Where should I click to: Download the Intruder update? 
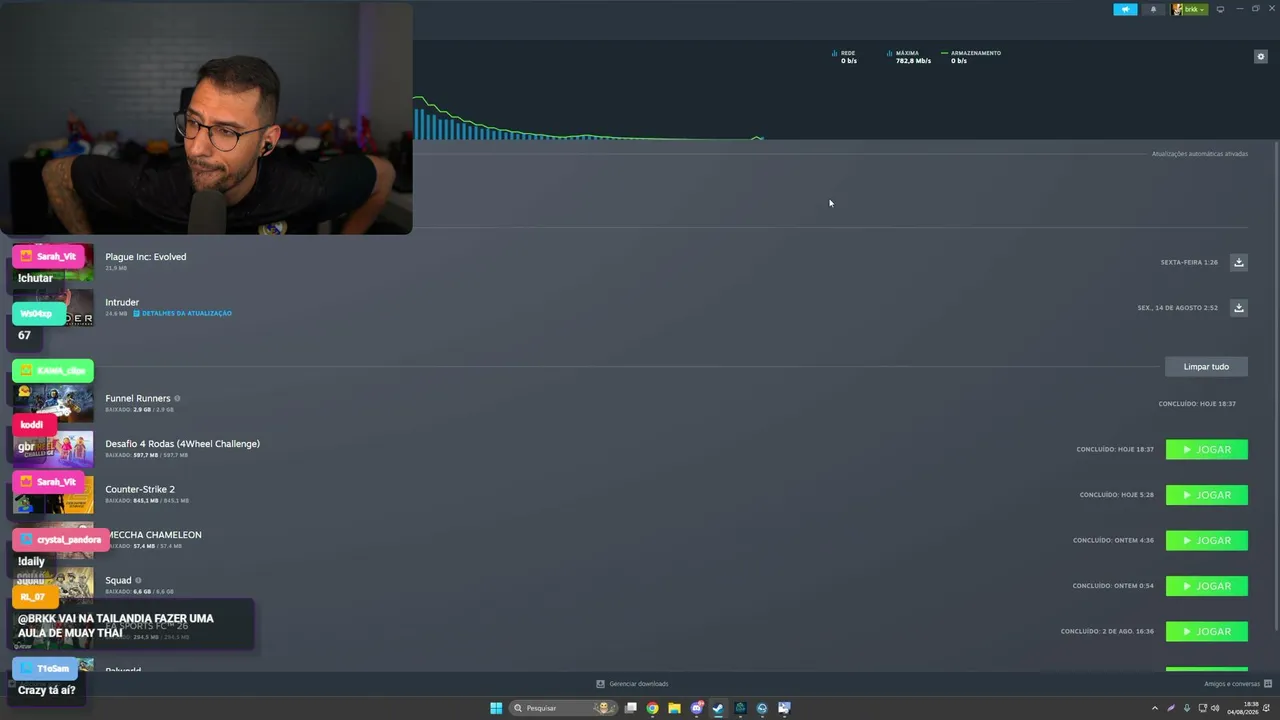pos(1239,308)
